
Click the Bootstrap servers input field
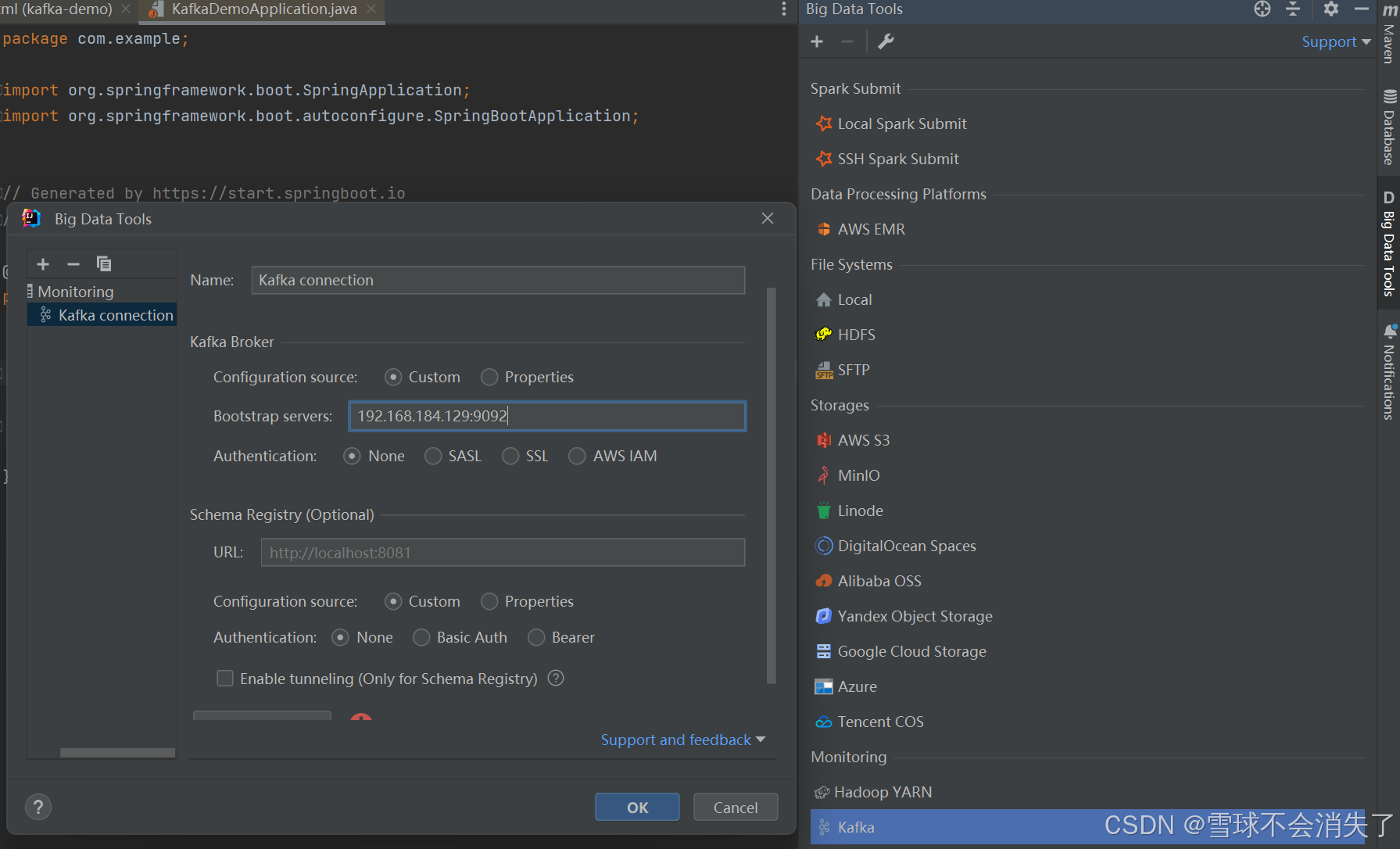547,416
